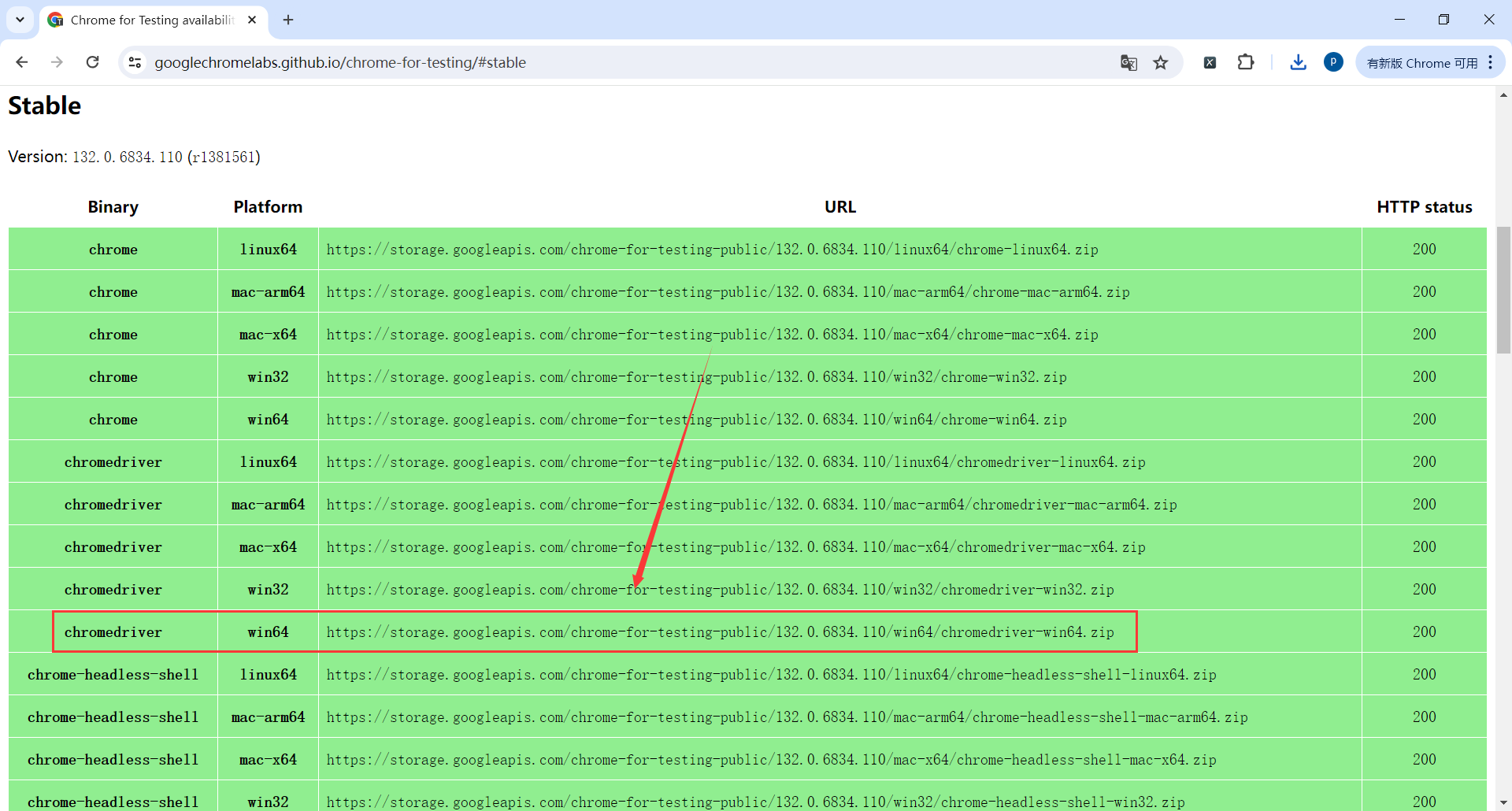The height and width of the screenshot is (811, 1512).
Task: Go back to the previous page
Action: [x=22, y=62]
